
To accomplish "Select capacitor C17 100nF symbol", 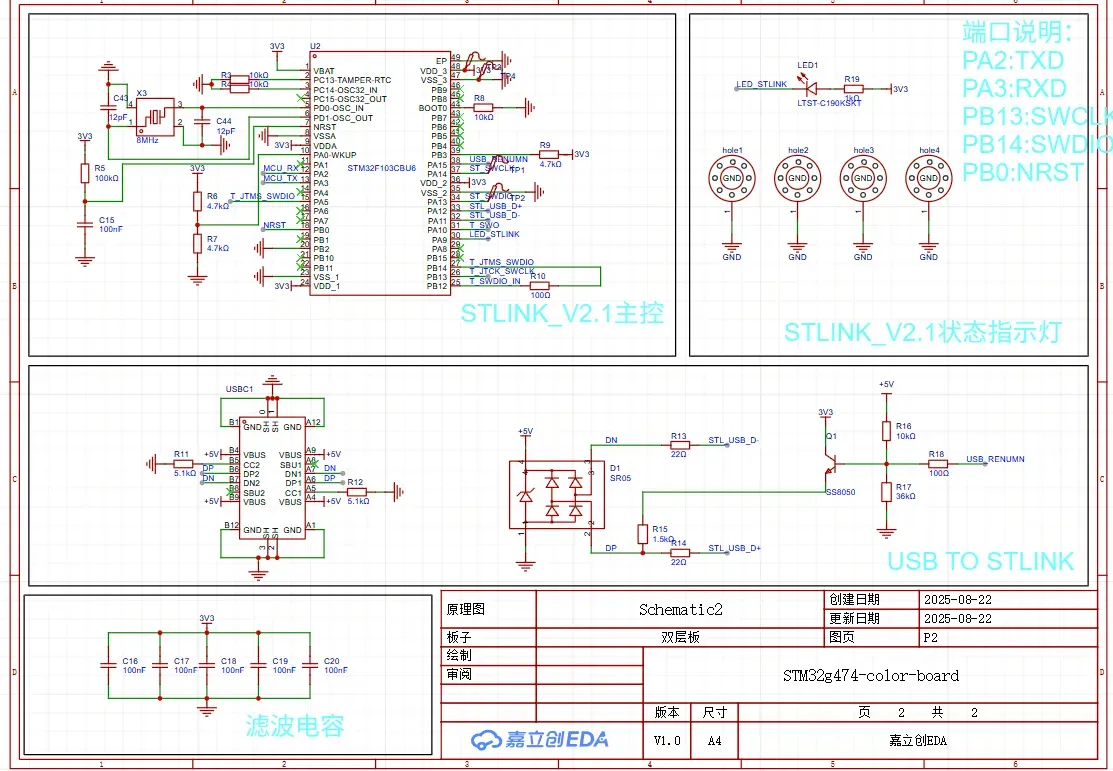I will coord(160,666).
